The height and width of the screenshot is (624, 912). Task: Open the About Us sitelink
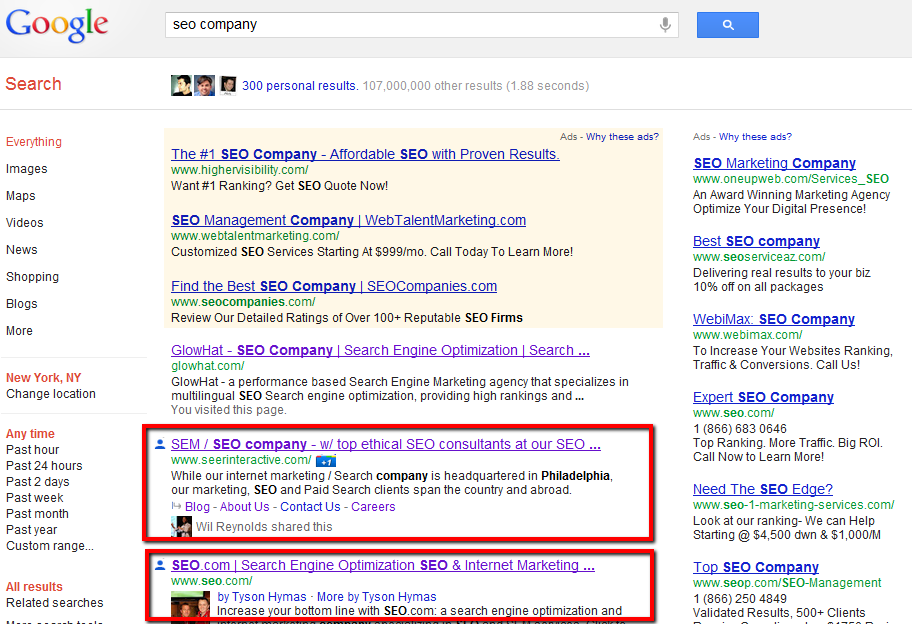point(244,507)
